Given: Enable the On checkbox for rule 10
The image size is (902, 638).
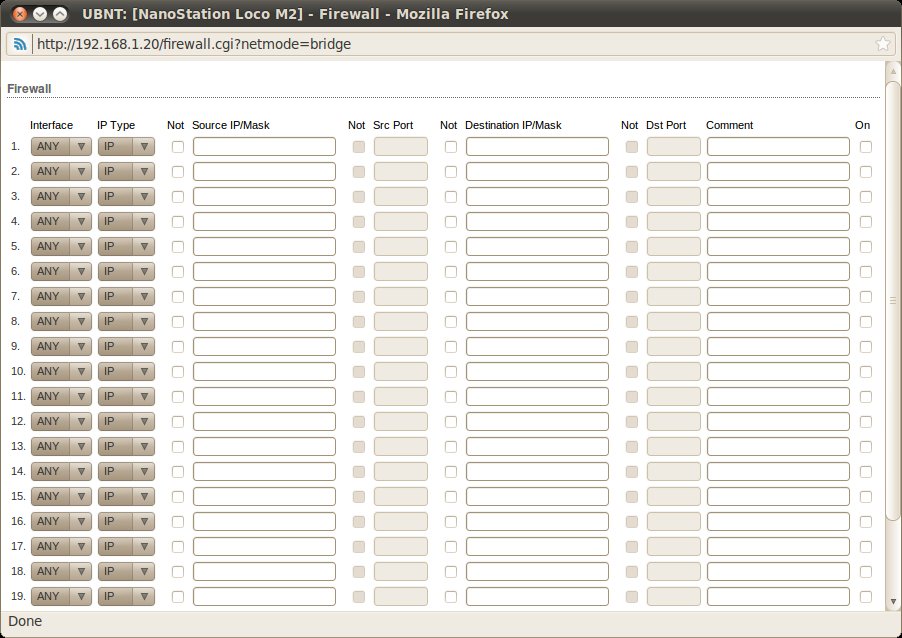Looking at the screenshot, I should coord(865,371).
